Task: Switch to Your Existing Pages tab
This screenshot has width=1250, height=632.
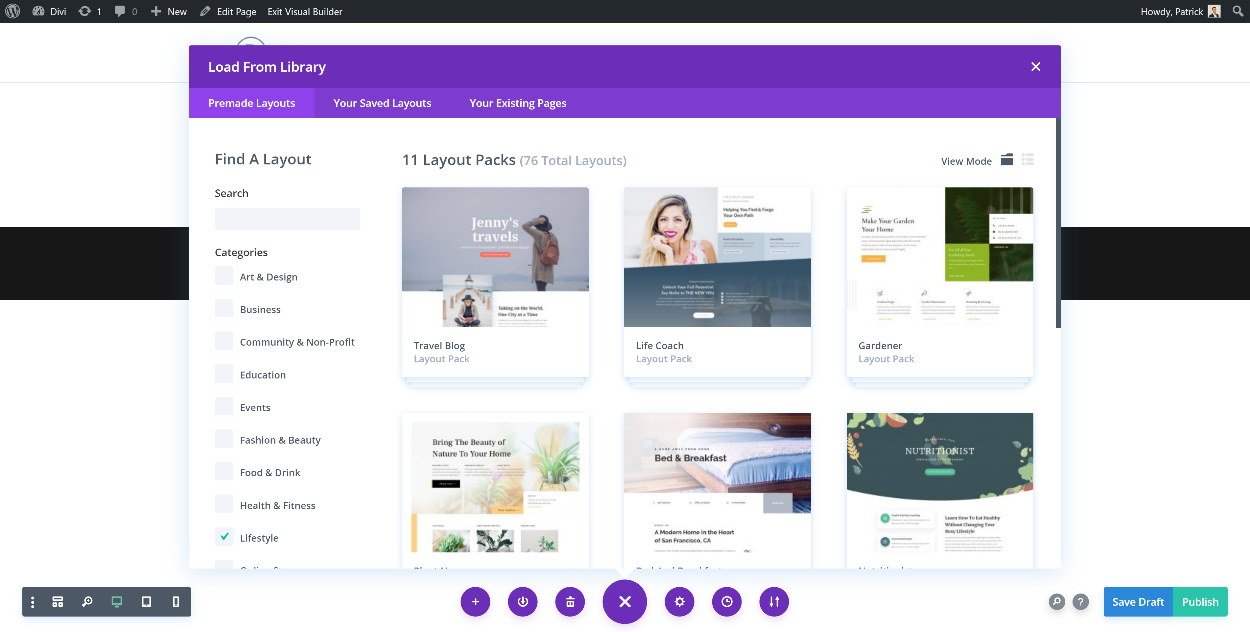Action: click(x=518, y=103)
